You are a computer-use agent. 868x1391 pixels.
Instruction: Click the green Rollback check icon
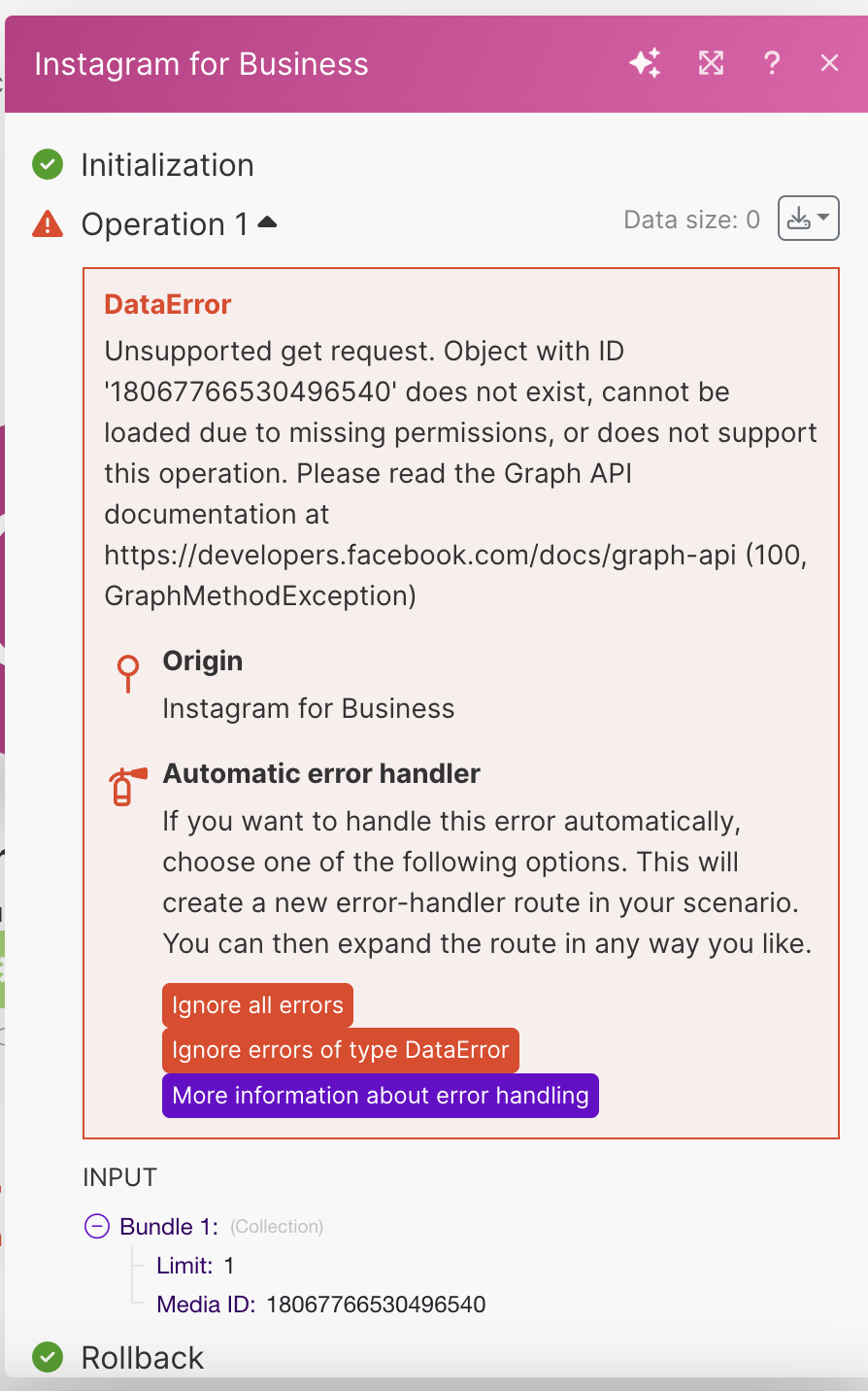point(48,1357)
